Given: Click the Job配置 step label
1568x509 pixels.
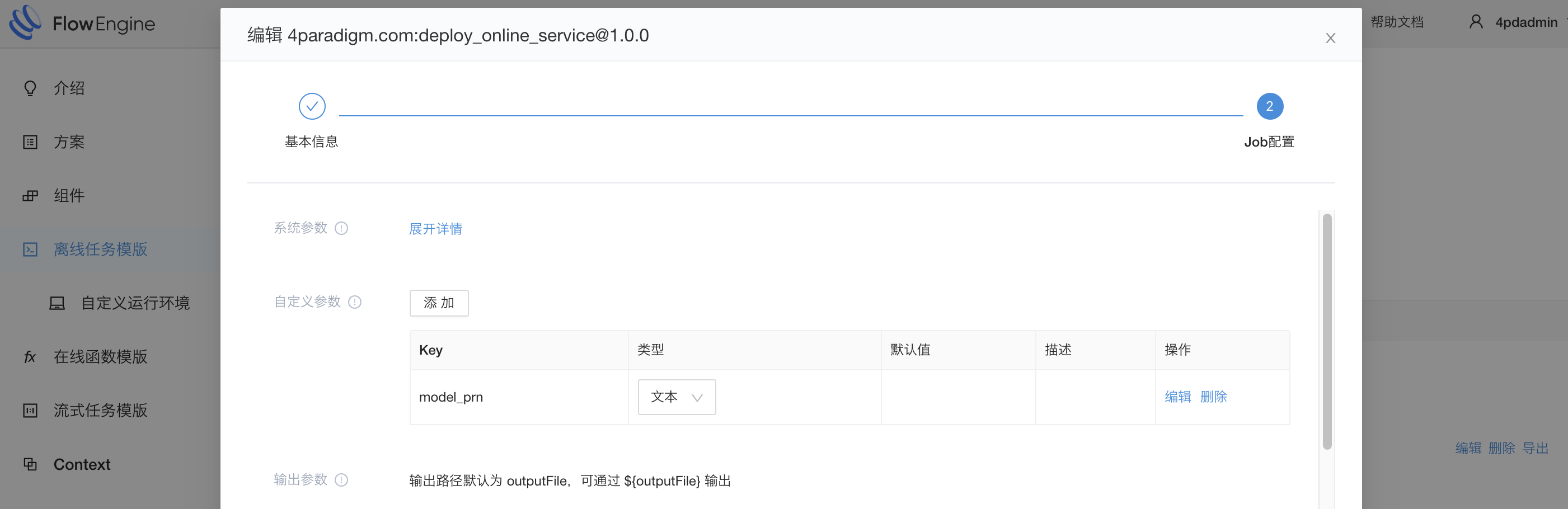Looking at the screenshot, I should [1269, 142].
